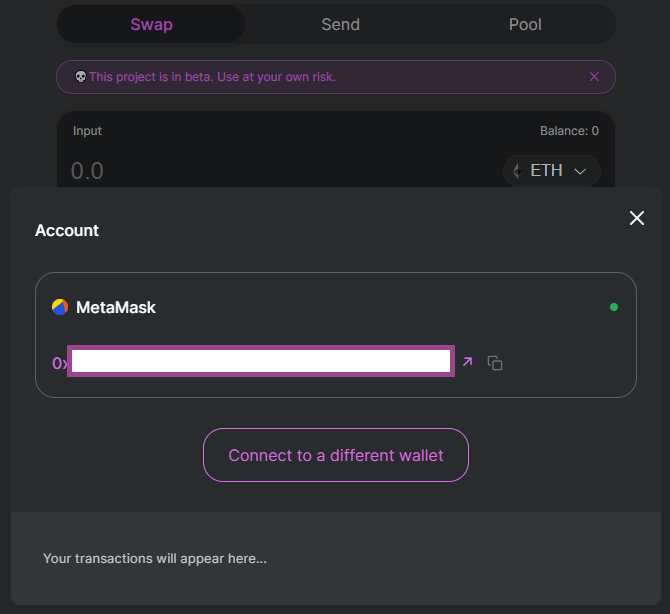Click the MetaMask wallet name

tap(116, 307)
